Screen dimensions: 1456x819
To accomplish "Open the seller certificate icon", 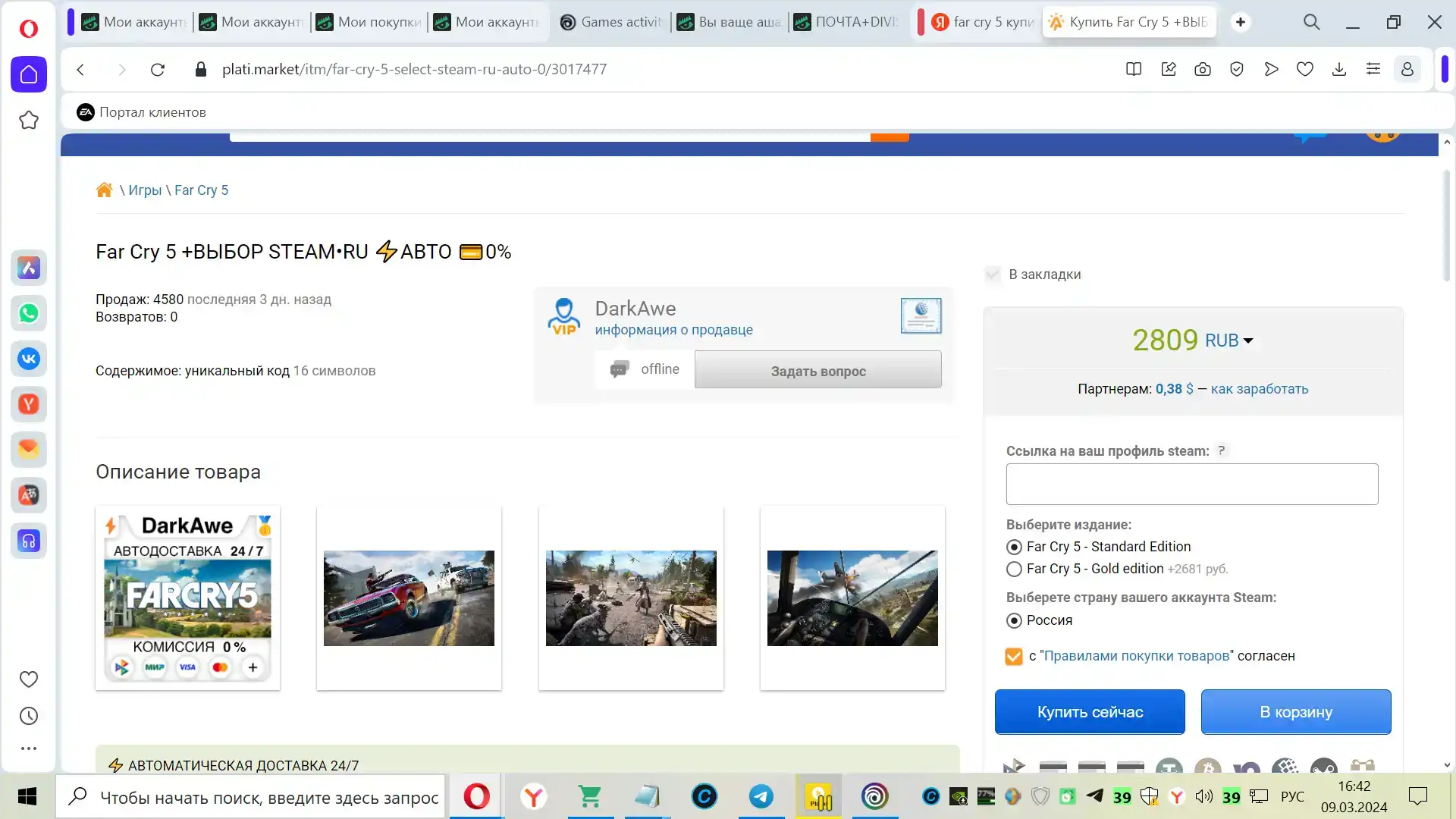I will (x=921, y=315).
